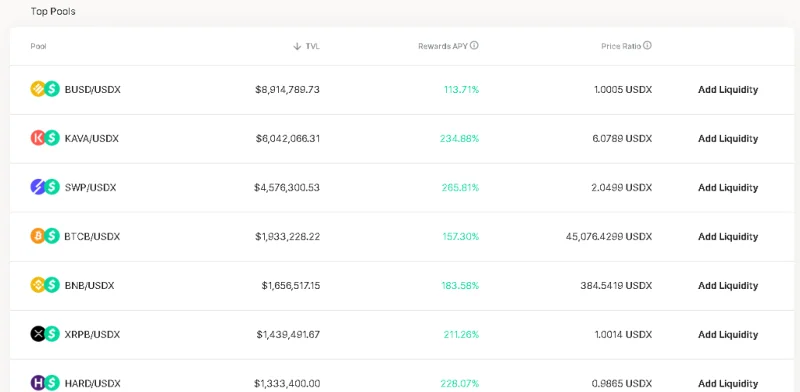Click the XRPB token icon in the XRPB/USDX row
This screenshot has height=392, width=800.
(38, 334)
